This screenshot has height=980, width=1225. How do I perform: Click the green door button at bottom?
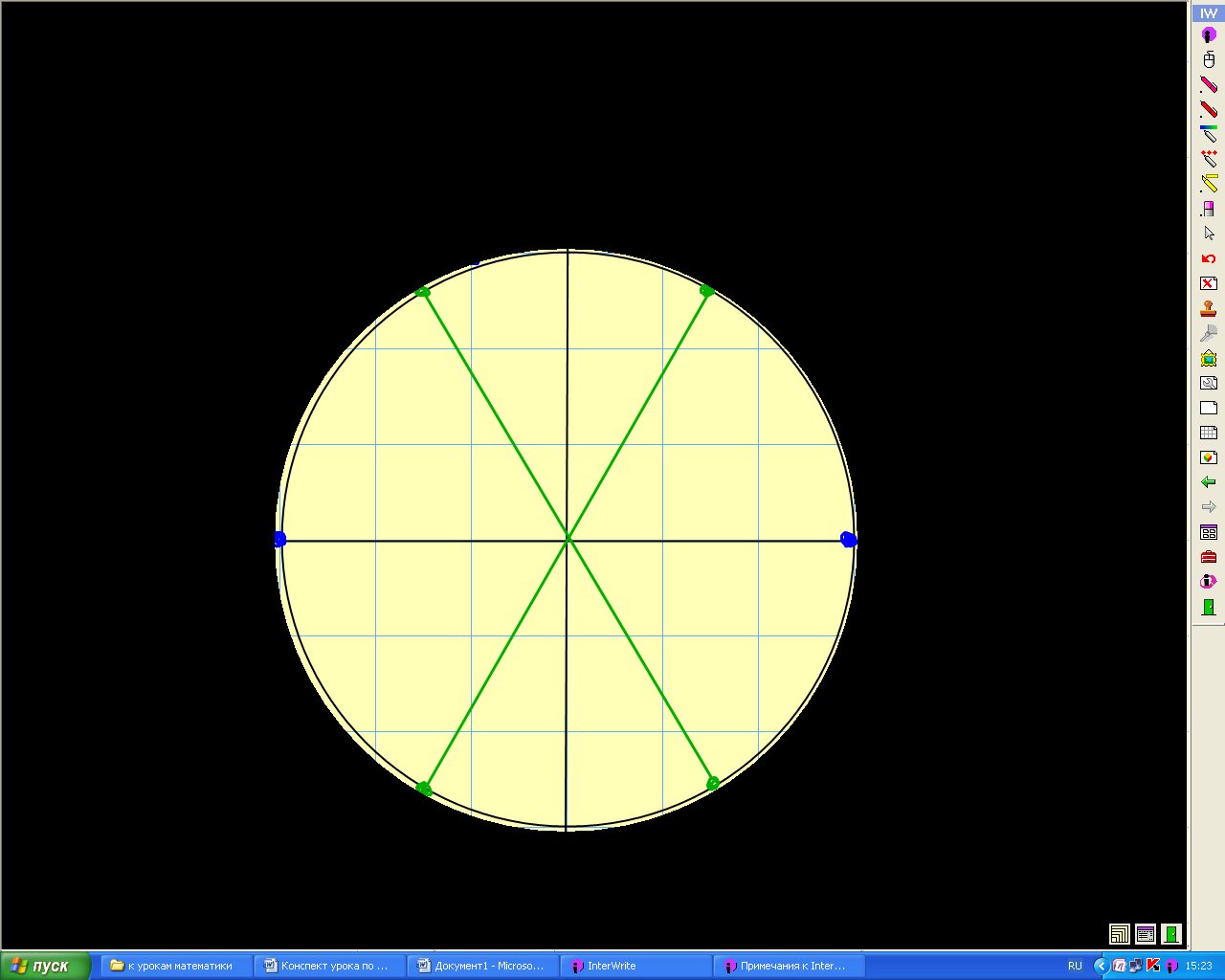1171,934
